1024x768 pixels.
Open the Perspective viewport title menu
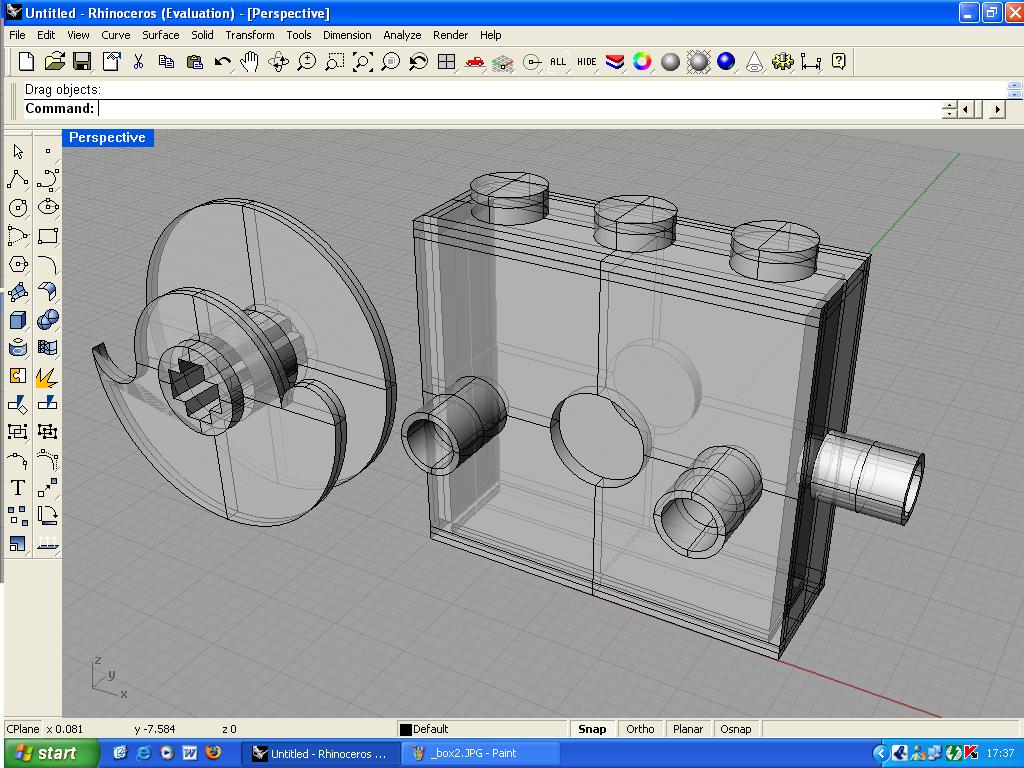(107, 138)
